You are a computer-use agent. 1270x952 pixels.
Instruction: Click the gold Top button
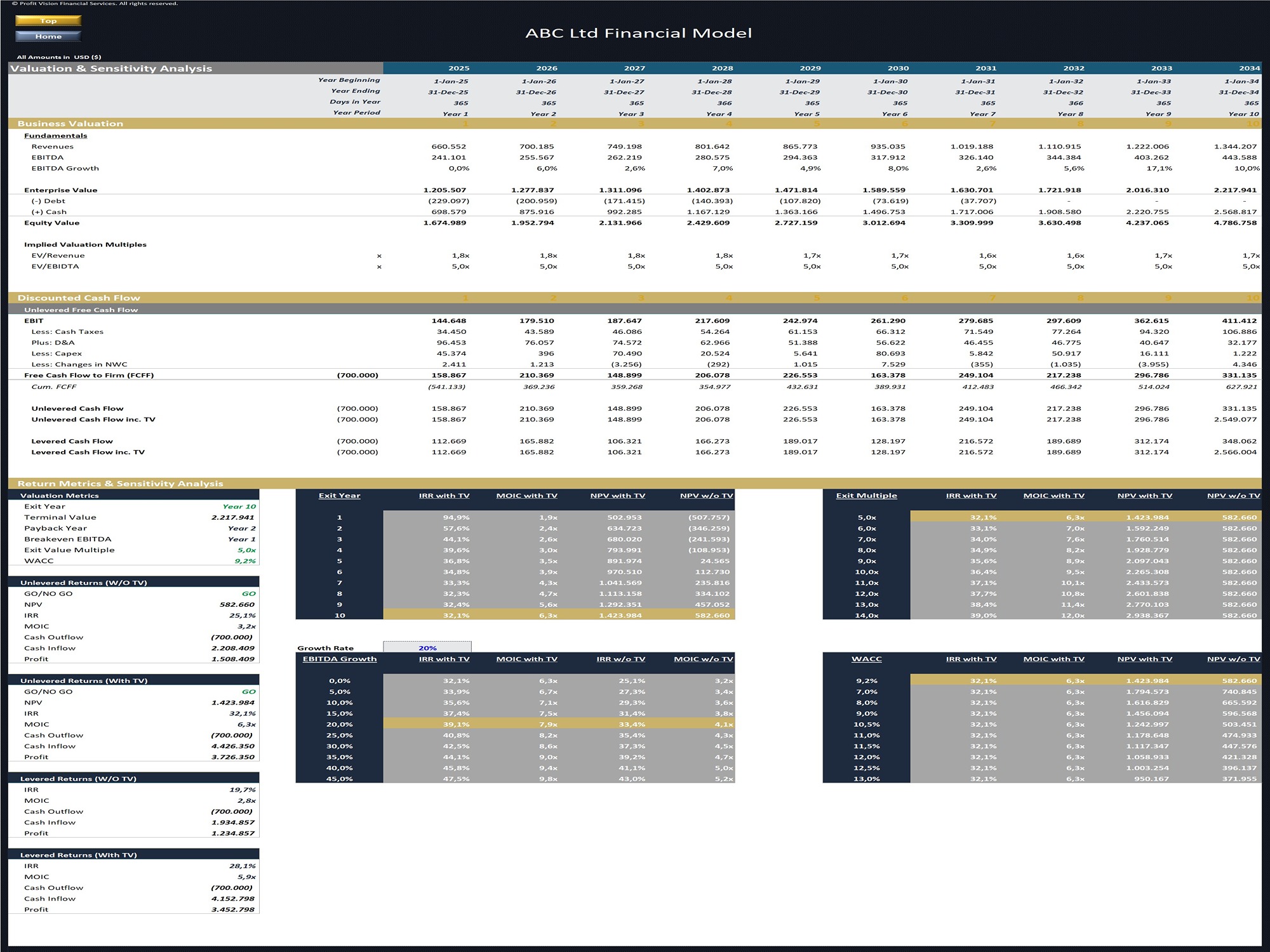[x=48, y=20]
